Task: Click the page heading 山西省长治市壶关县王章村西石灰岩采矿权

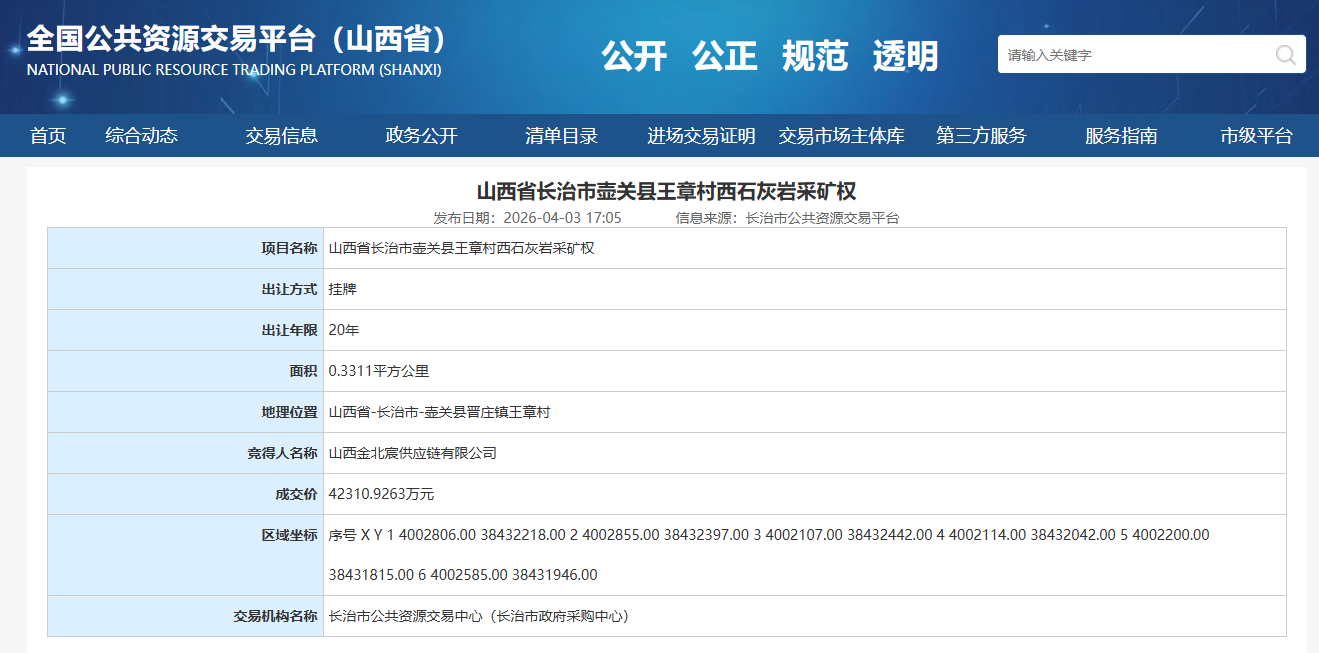Action: (x=666, y=191)
